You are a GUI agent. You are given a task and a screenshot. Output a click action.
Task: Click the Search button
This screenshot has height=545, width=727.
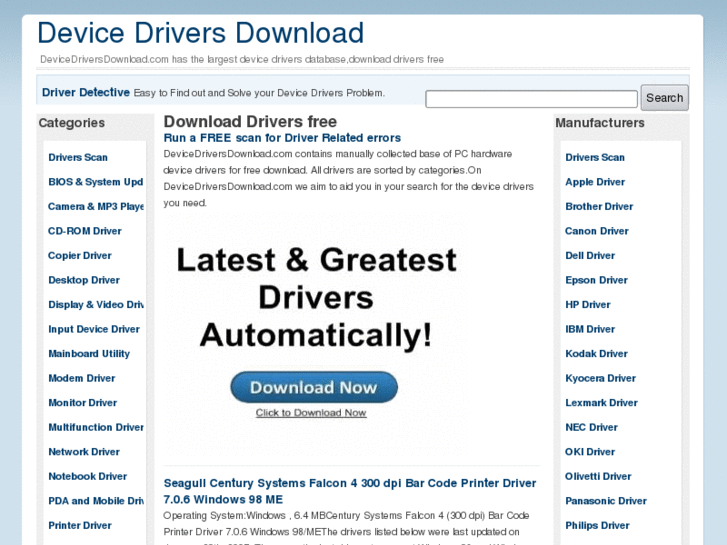pyautogui.click(x=664, y=98)
